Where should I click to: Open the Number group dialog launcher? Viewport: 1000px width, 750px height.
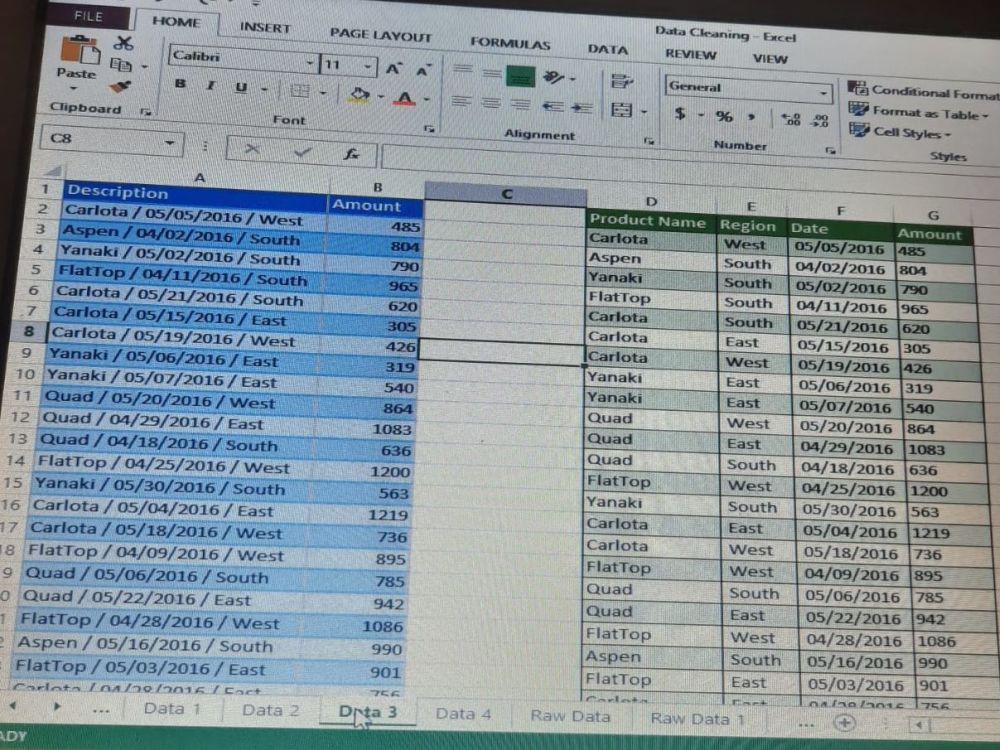coord(830,151)
